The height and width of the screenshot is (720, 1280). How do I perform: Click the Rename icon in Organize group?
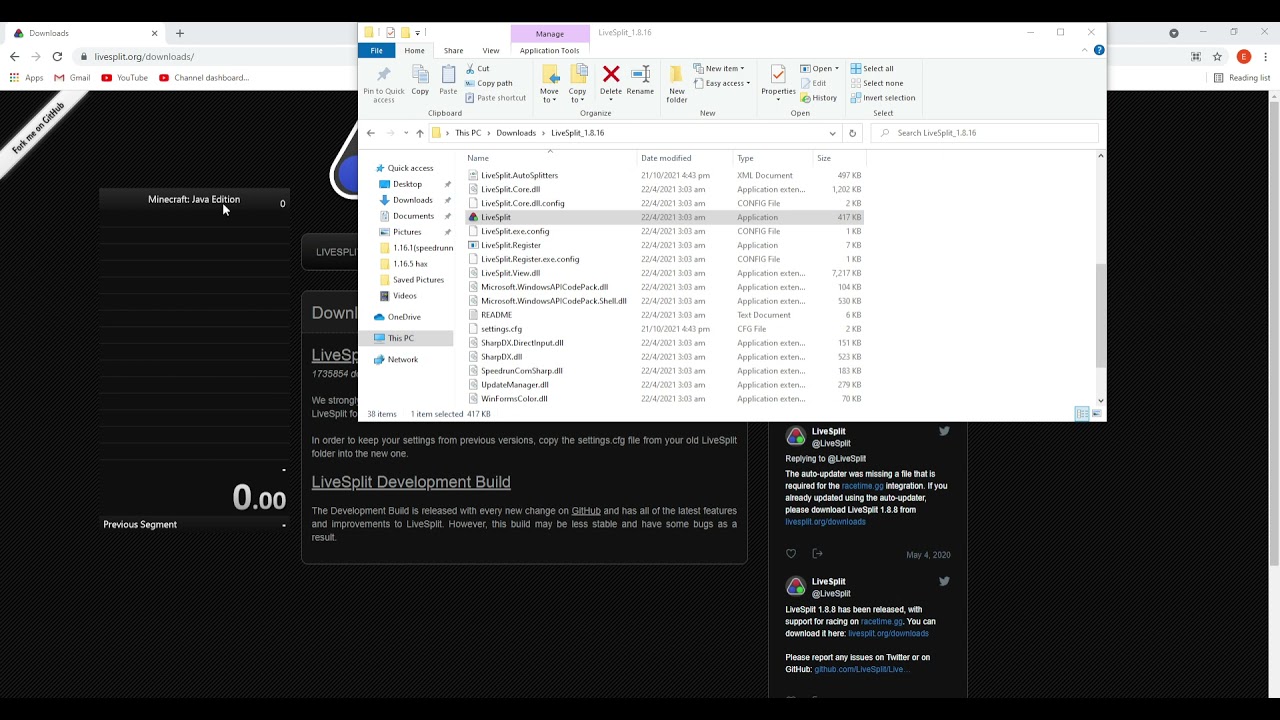640,75
